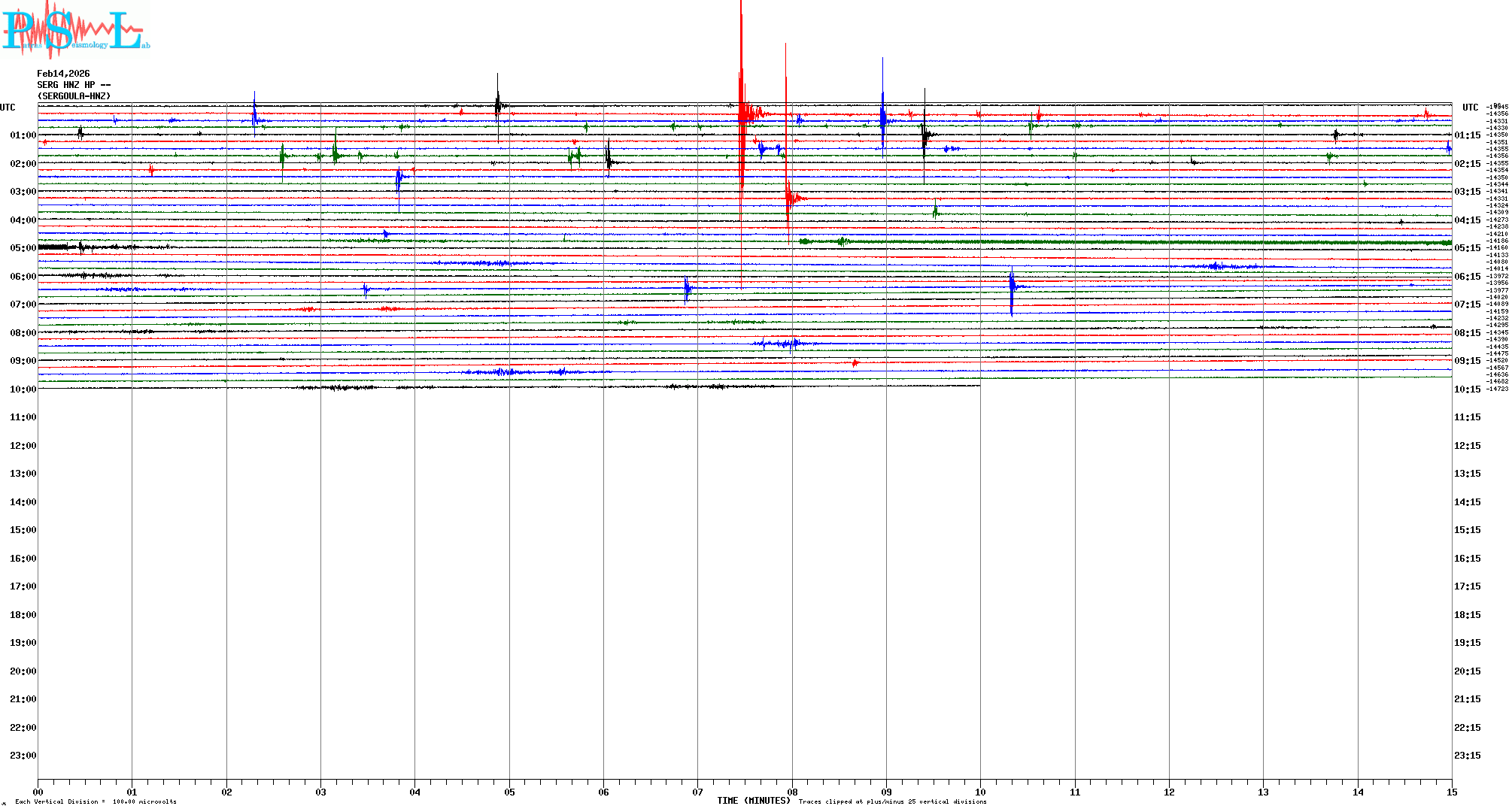Click the left UTC axis header
Viewport: 1512px width, 812px height.
[x=8, y=108]
